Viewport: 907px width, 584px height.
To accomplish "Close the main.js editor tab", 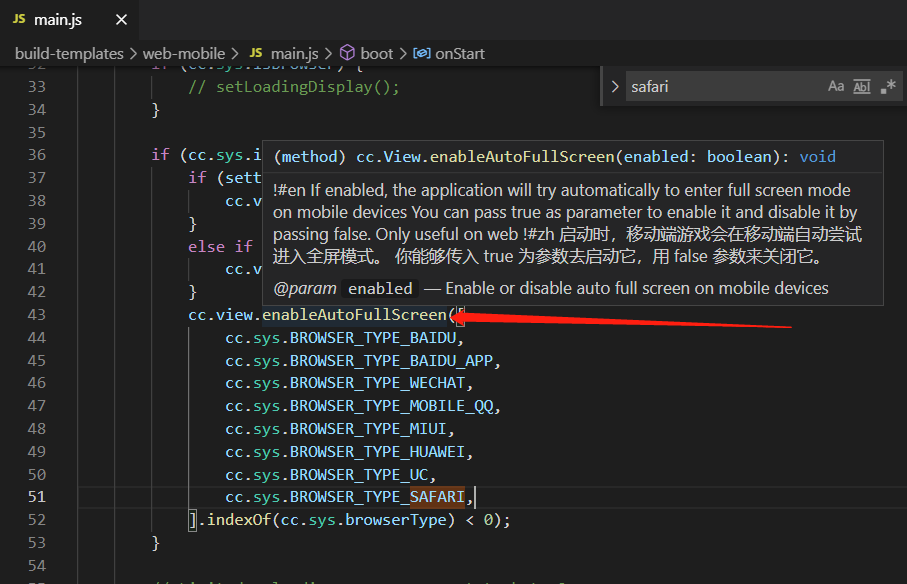I will point(121,20).
